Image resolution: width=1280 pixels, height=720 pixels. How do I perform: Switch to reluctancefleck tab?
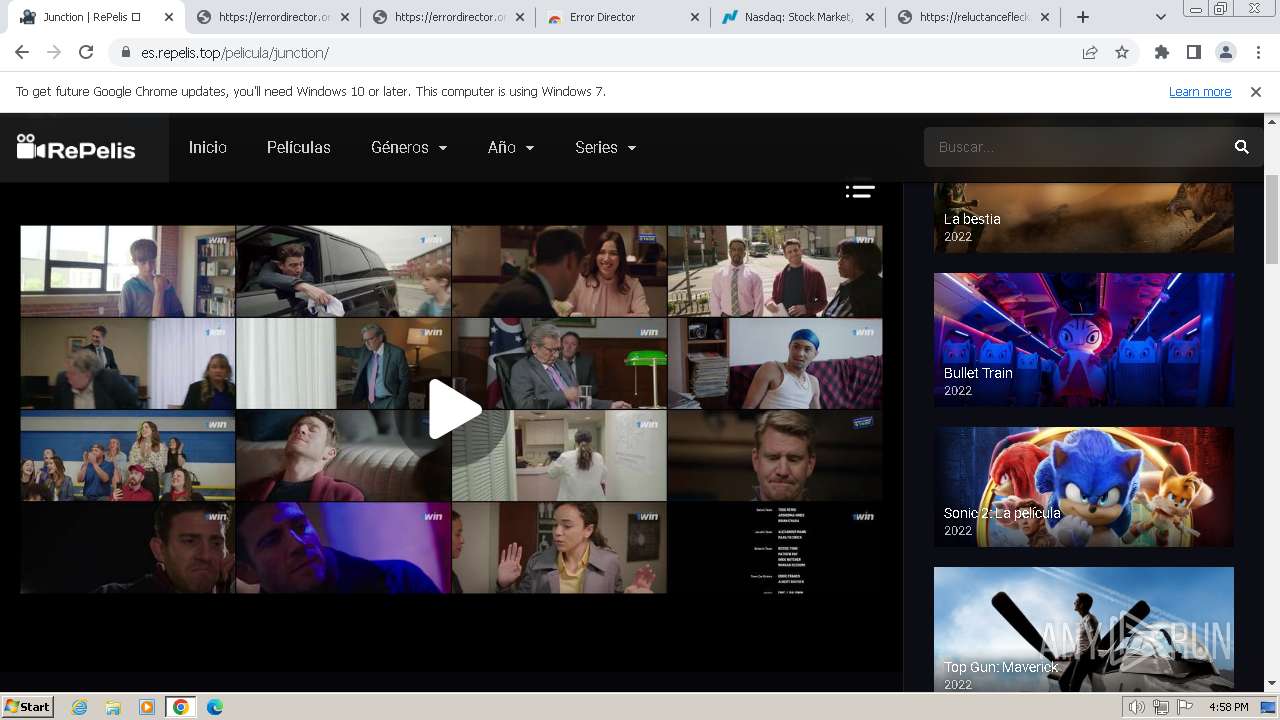point(974,17)
